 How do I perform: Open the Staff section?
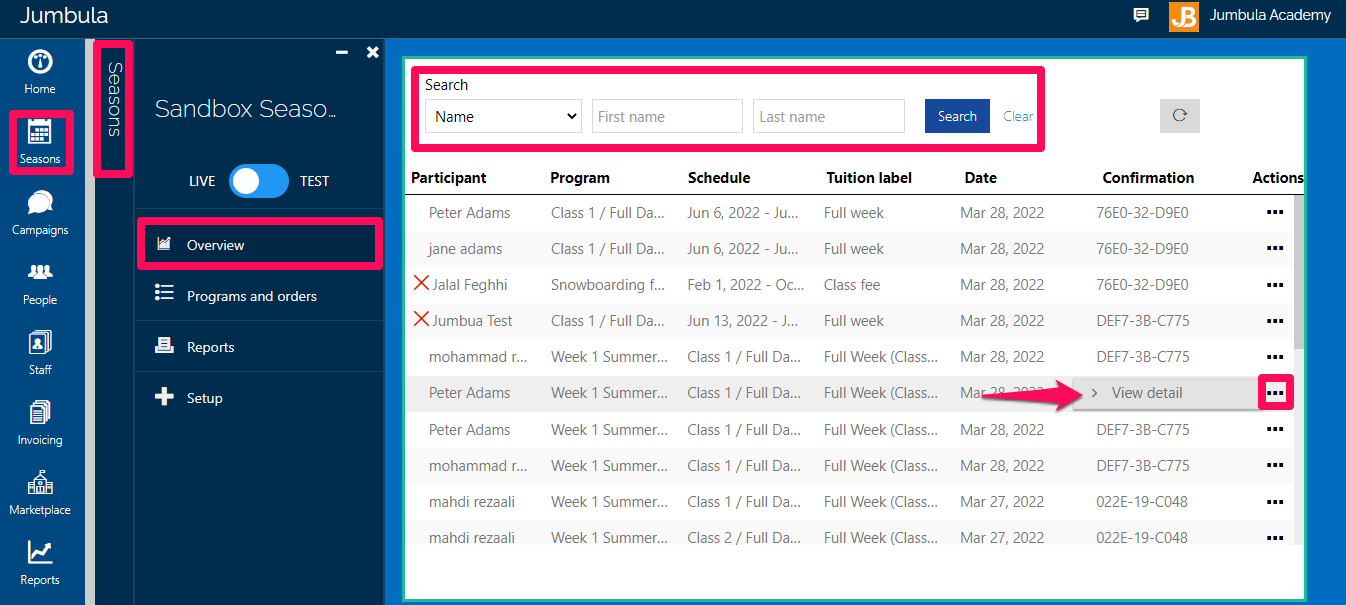pyautogui.click(x=40, y=352)
